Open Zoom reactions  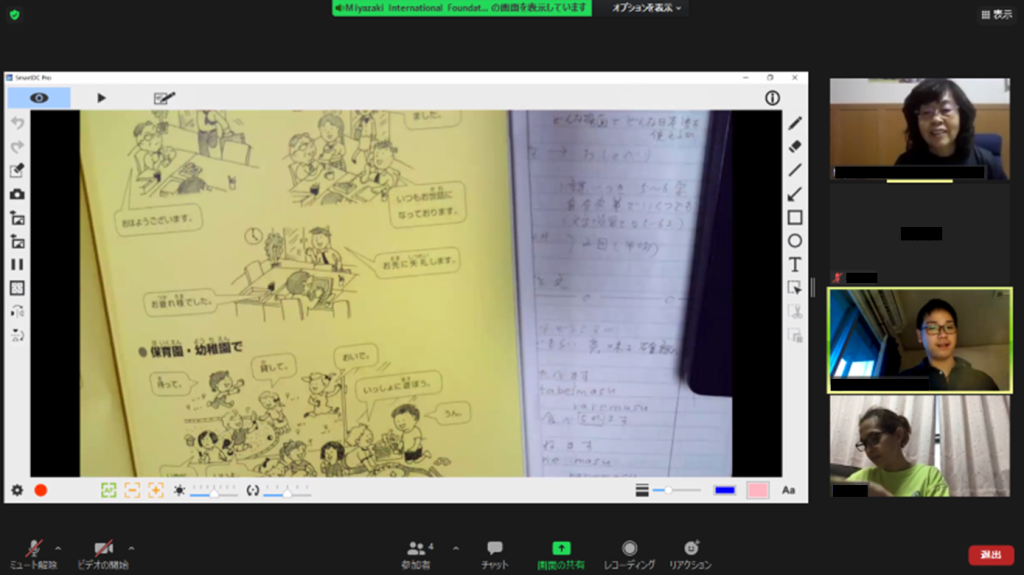(690, 554)
